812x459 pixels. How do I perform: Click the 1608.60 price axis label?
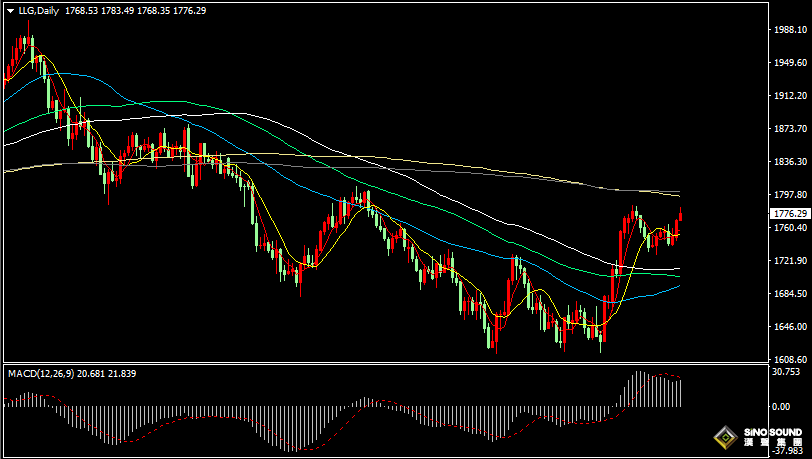click(789, 359)
